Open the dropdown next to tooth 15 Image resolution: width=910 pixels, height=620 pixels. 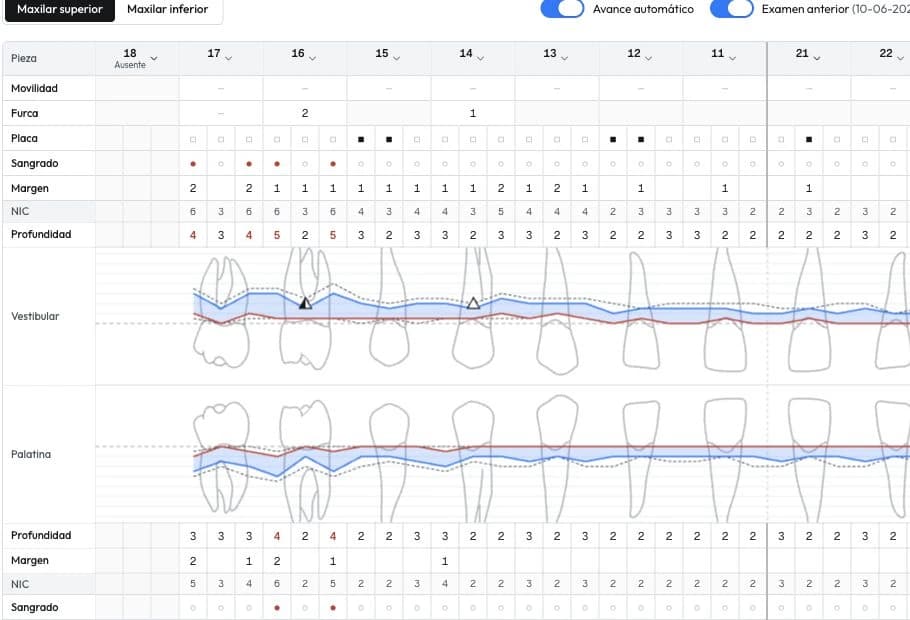[396, 58]
